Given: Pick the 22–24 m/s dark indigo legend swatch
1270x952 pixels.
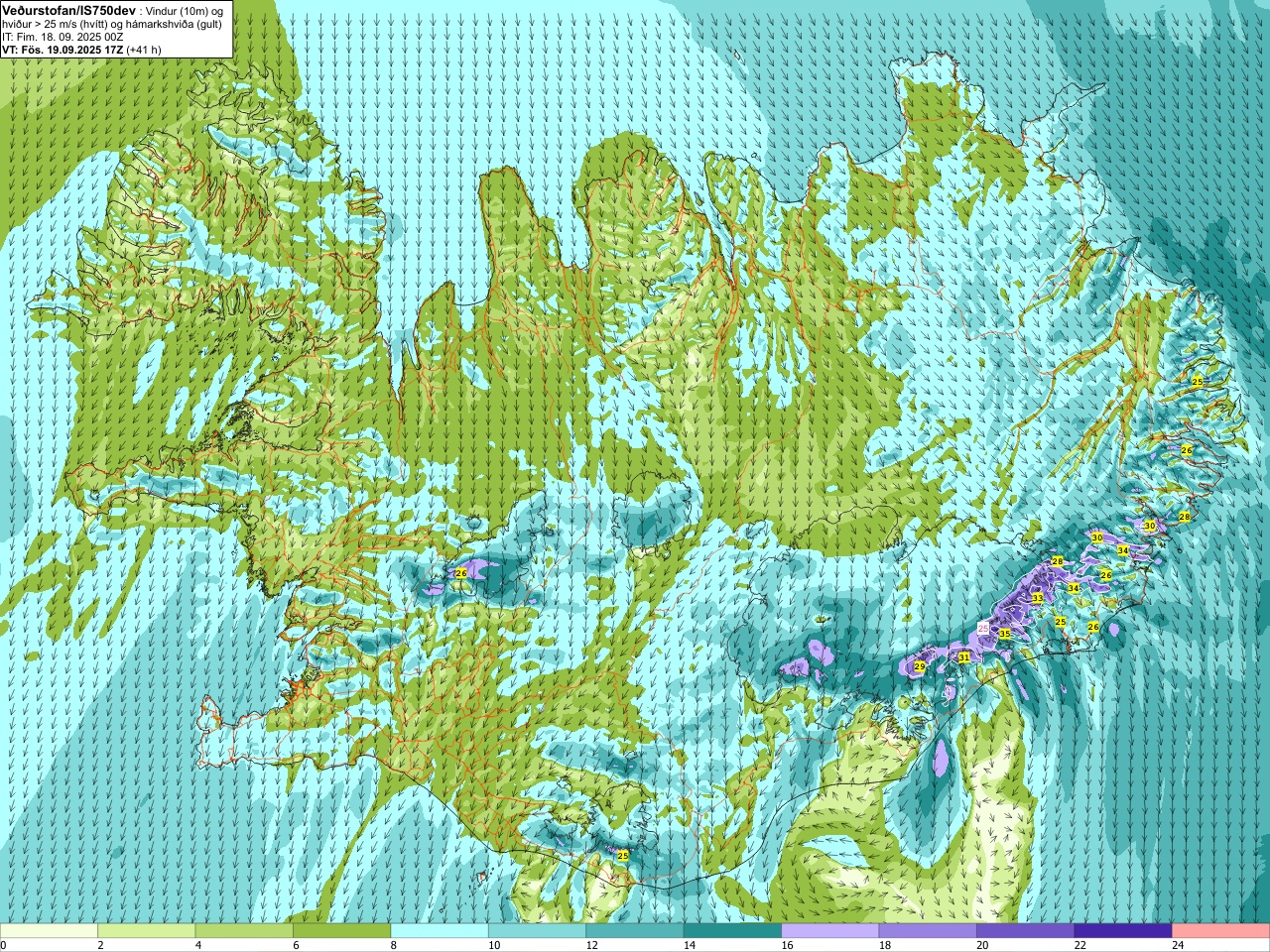Looking at the screenshot, I should [1123, 931].
